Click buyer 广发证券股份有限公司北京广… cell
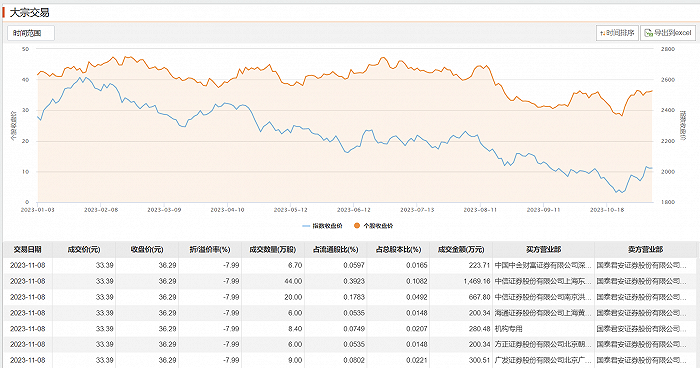This screenshot has width=700, height=368. click(543, 360)
